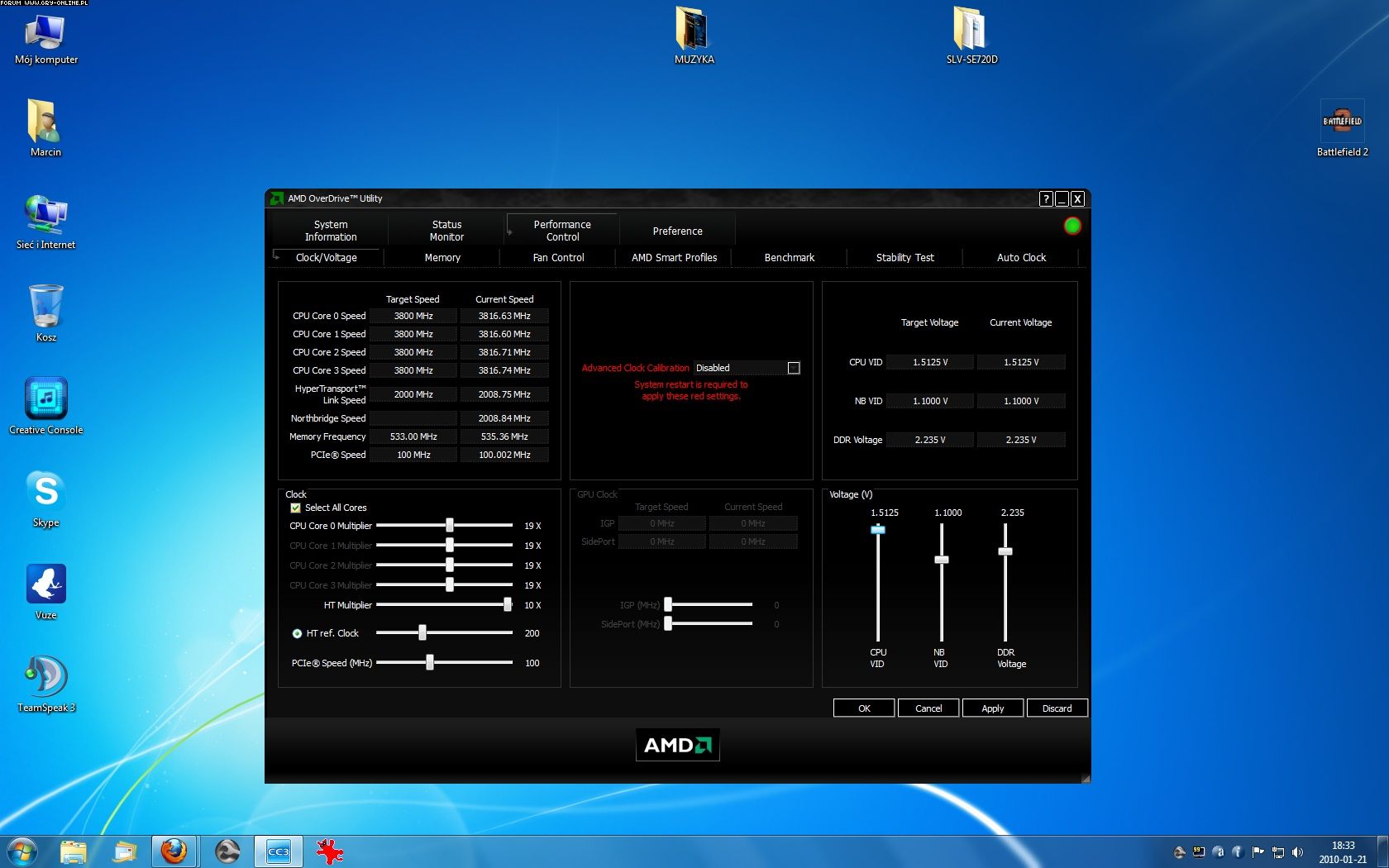Launch the Vuze desktop icon
The width and height of the screenshot is (1389, 868).
point(45,591)
